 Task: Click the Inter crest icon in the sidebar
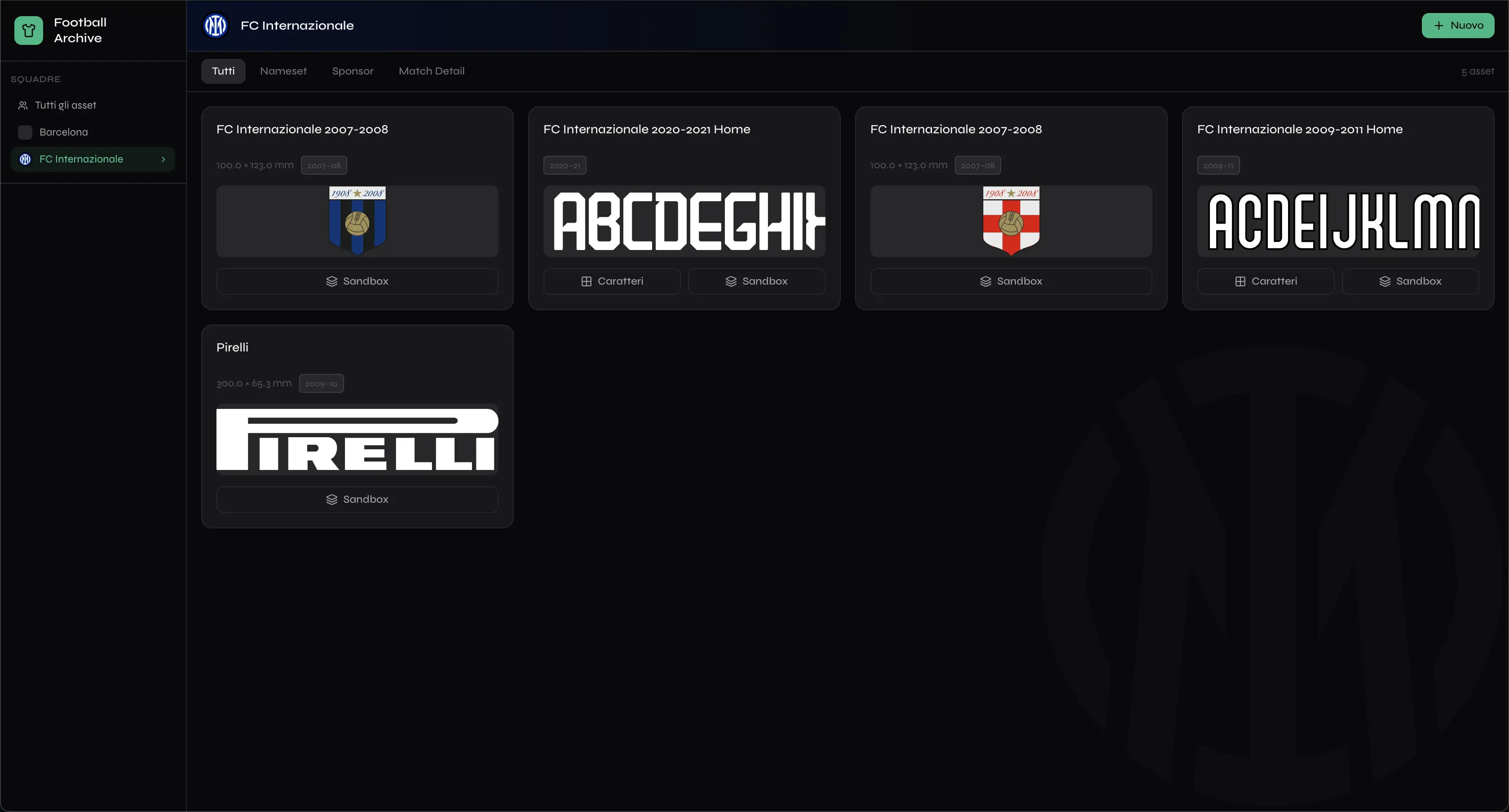click(25, 159)
